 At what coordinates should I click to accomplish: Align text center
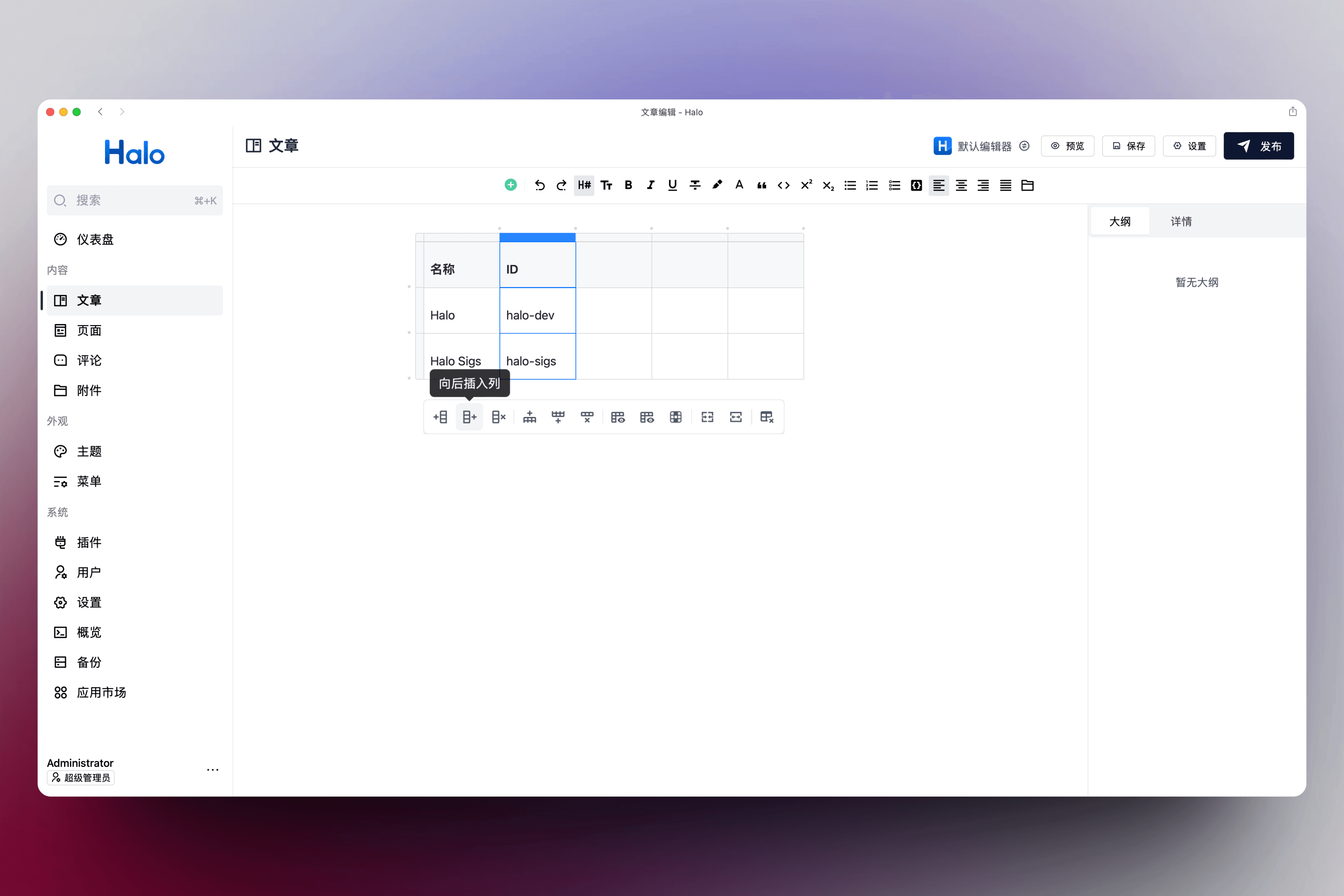[x=961, y=185]
